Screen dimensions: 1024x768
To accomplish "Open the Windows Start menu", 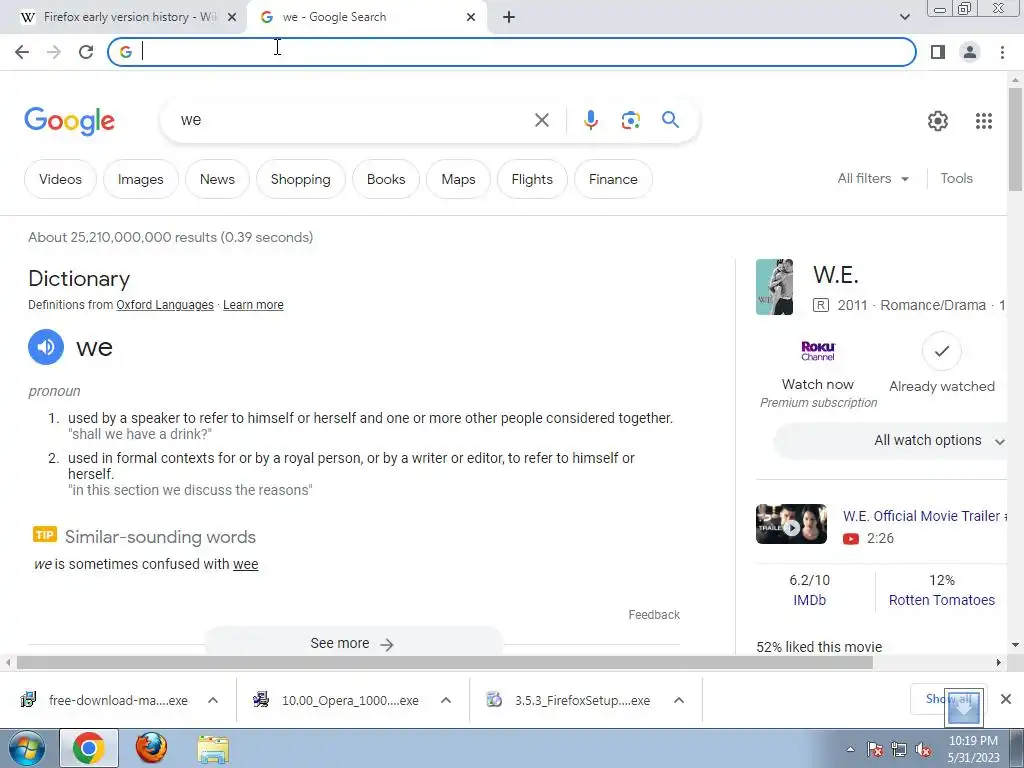I will [x=27, y=748].
